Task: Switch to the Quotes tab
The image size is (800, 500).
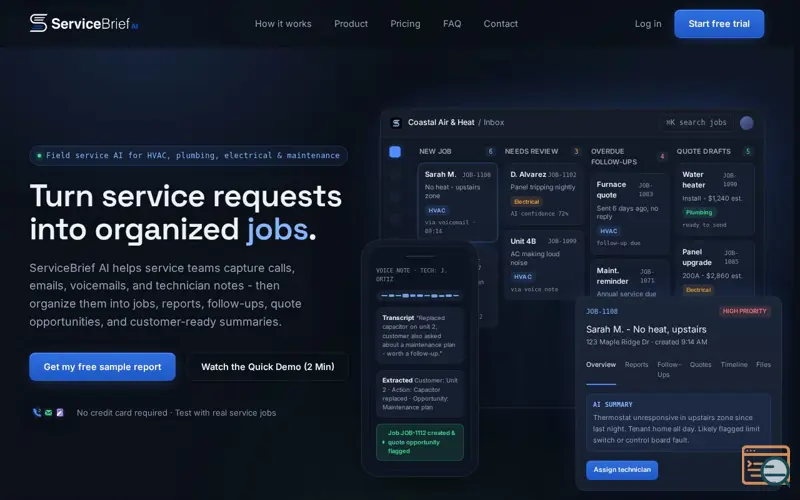Action: [701, 365]
